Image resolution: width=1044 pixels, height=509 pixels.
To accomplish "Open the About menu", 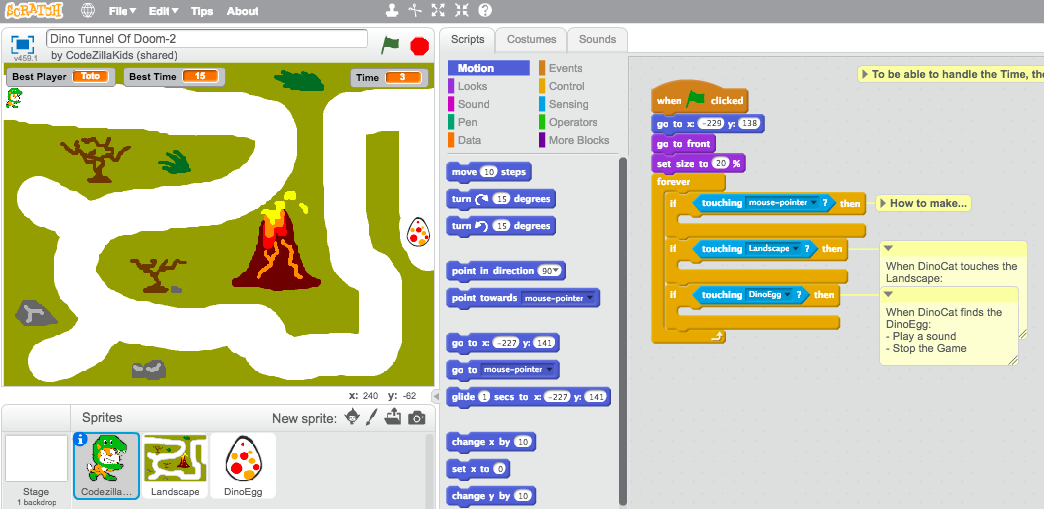I will coord(242,11).
